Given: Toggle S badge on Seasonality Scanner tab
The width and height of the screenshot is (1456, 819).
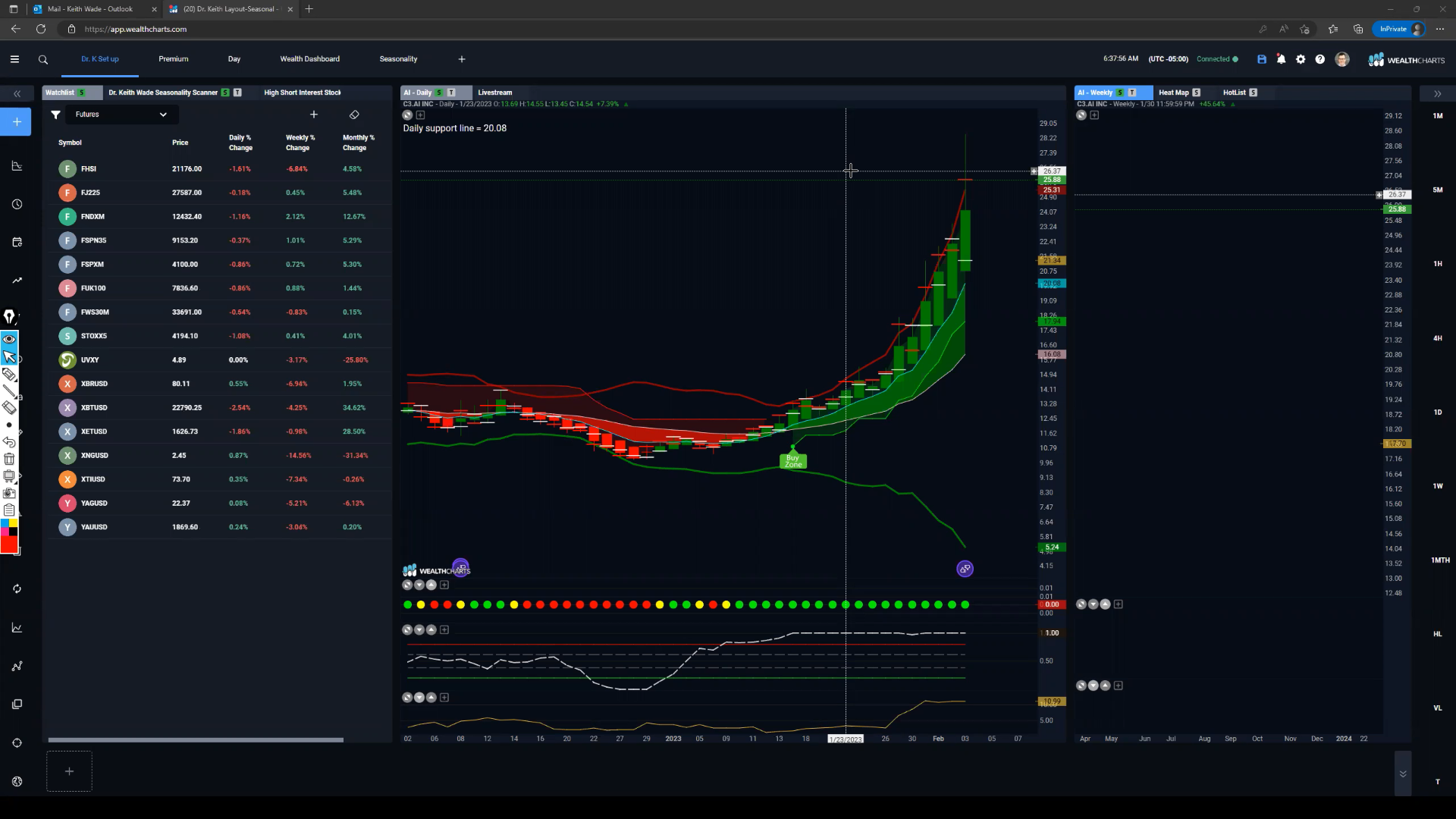Looking at the screenshot, I should click(x=225, y=93).
